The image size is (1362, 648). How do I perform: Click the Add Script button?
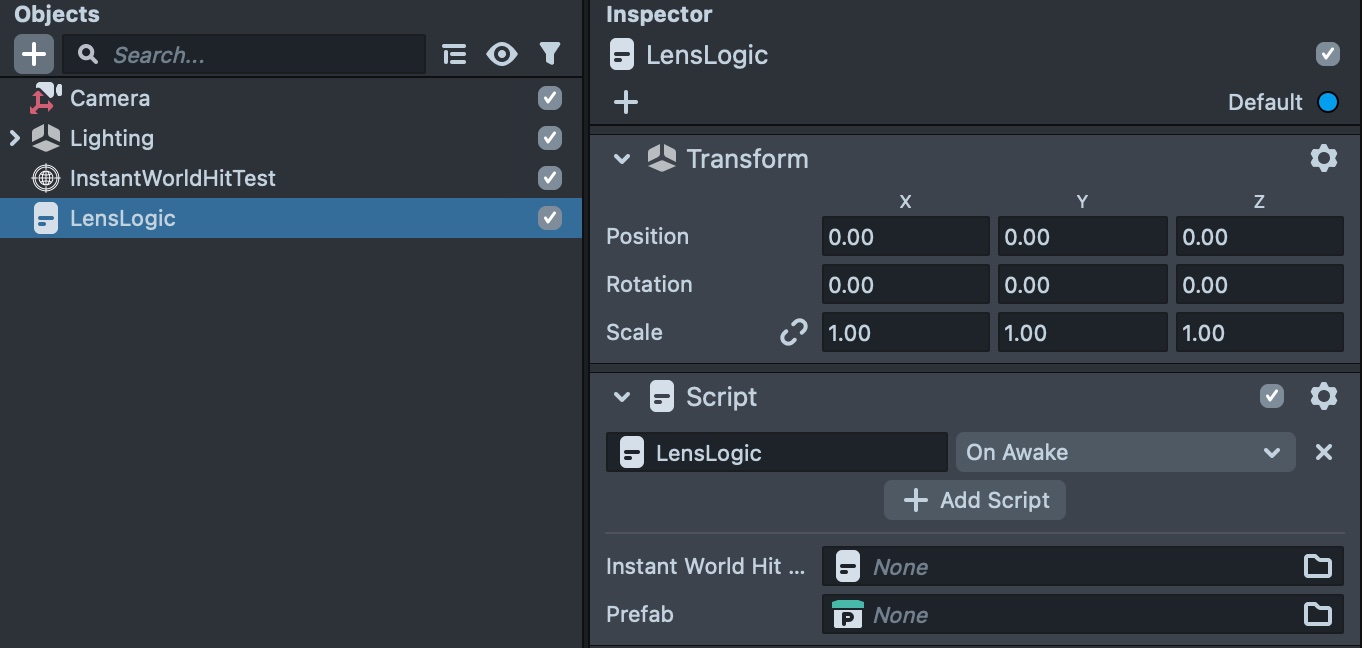(x=975, y=500)
